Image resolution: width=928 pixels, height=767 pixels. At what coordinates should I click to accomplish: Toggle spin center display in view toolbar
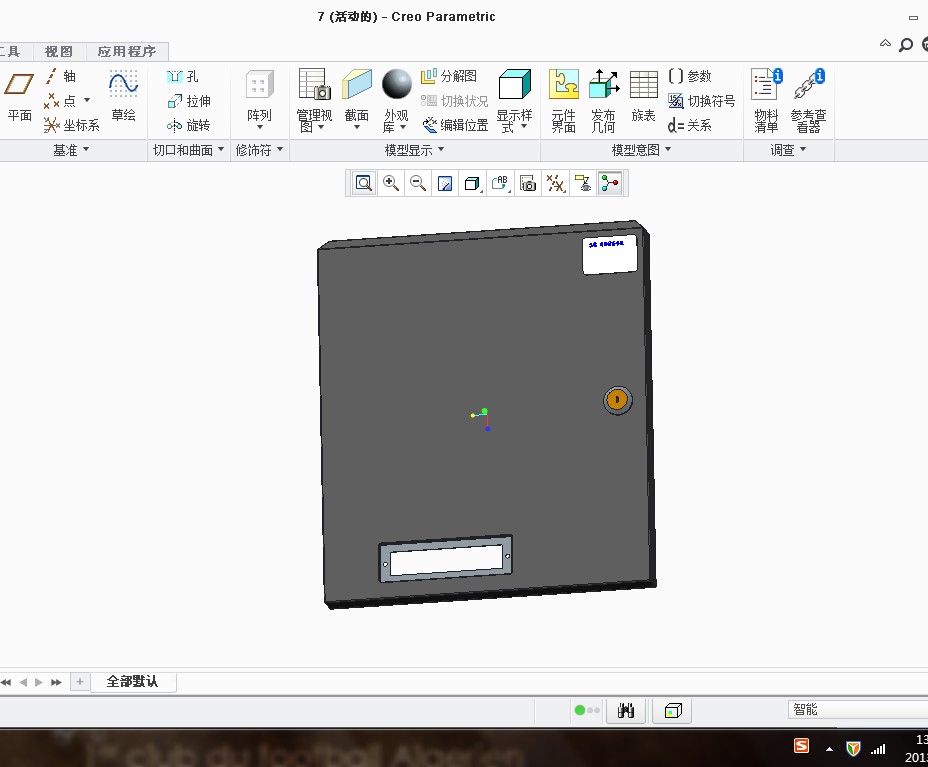(609, 183)
